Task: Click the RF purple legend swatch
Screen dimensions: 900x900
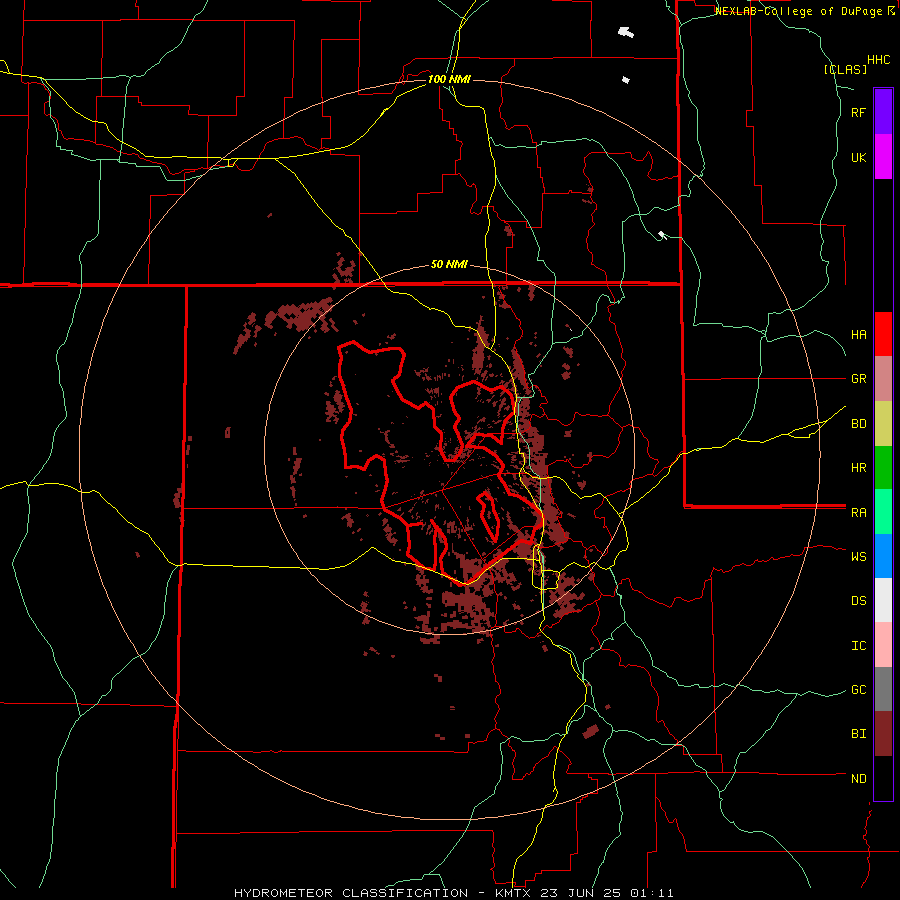Action: click(x=883, y=112)
